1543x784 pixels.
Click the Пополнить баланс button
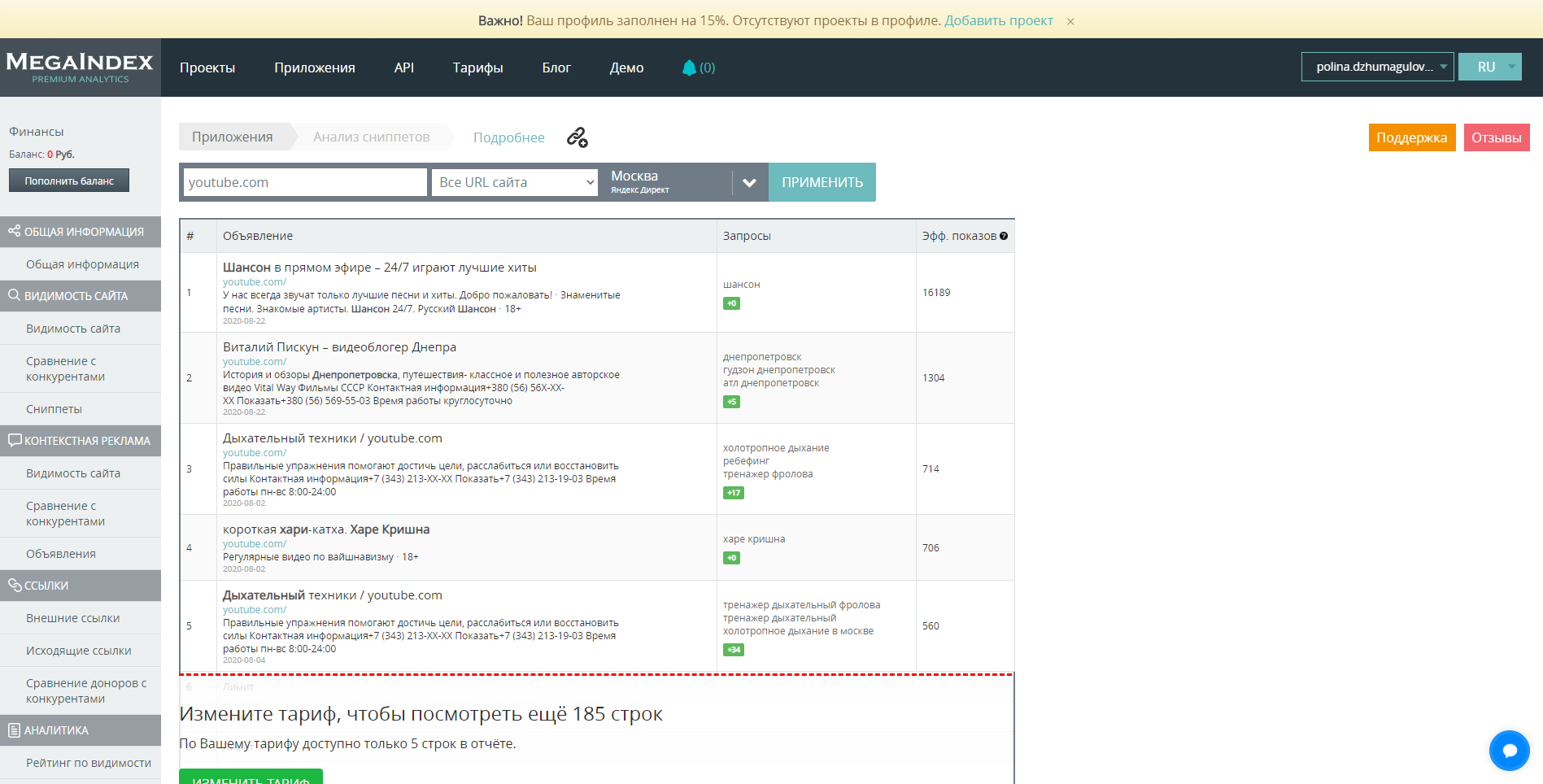coord(69,181)
